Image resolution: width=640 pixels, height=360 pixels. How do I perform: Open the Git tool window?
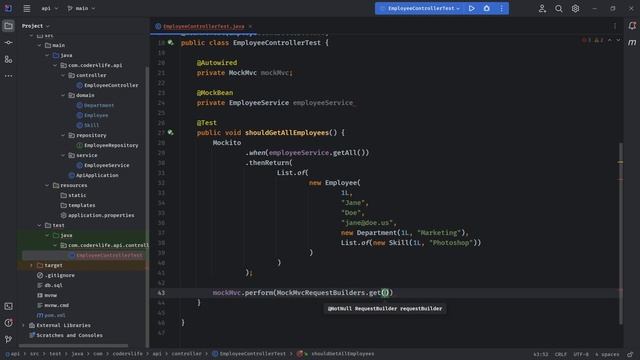(x=8, y=339)
